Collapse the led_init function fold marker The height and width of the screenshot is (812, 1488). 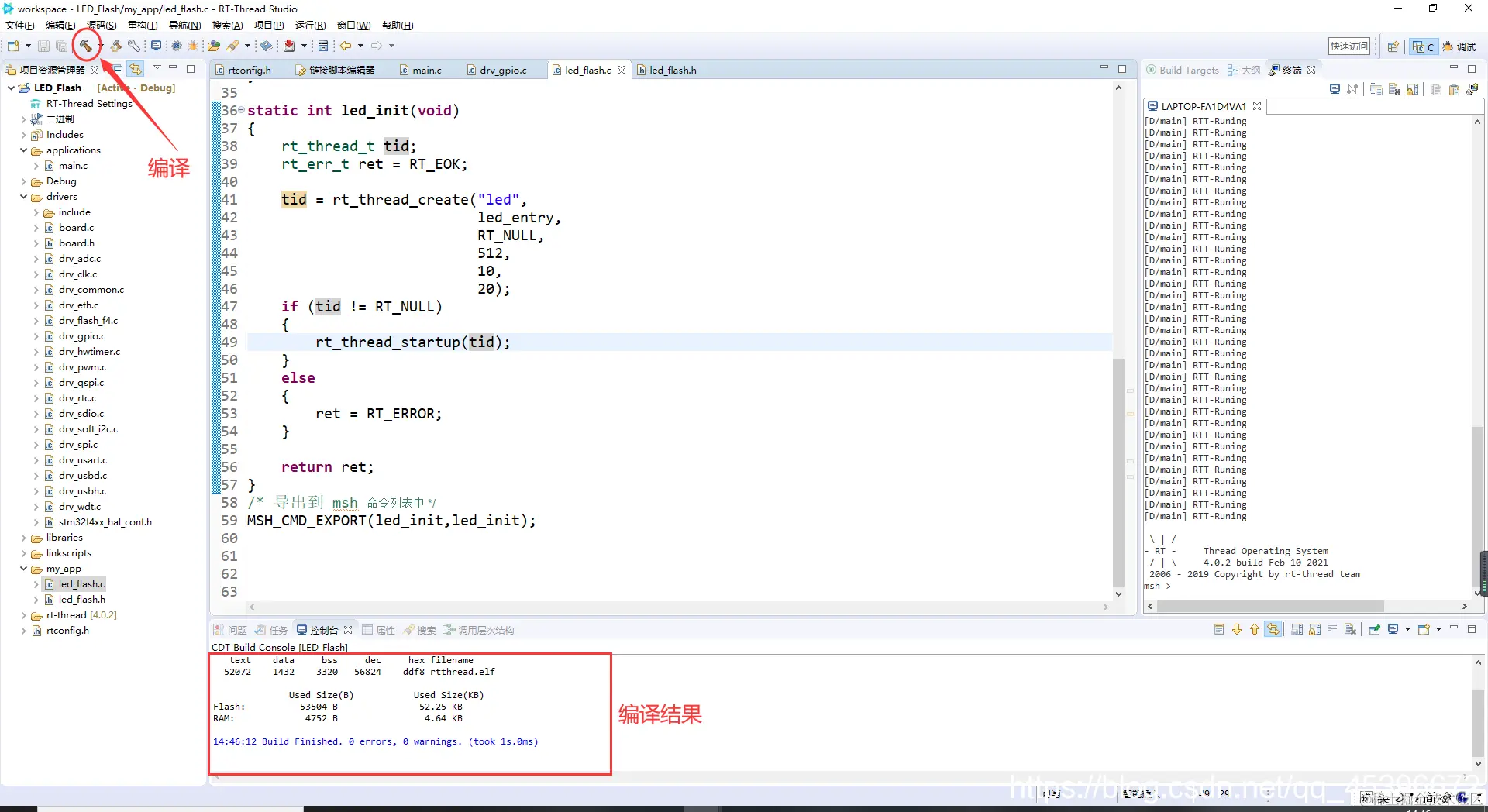tap(241, 110)
